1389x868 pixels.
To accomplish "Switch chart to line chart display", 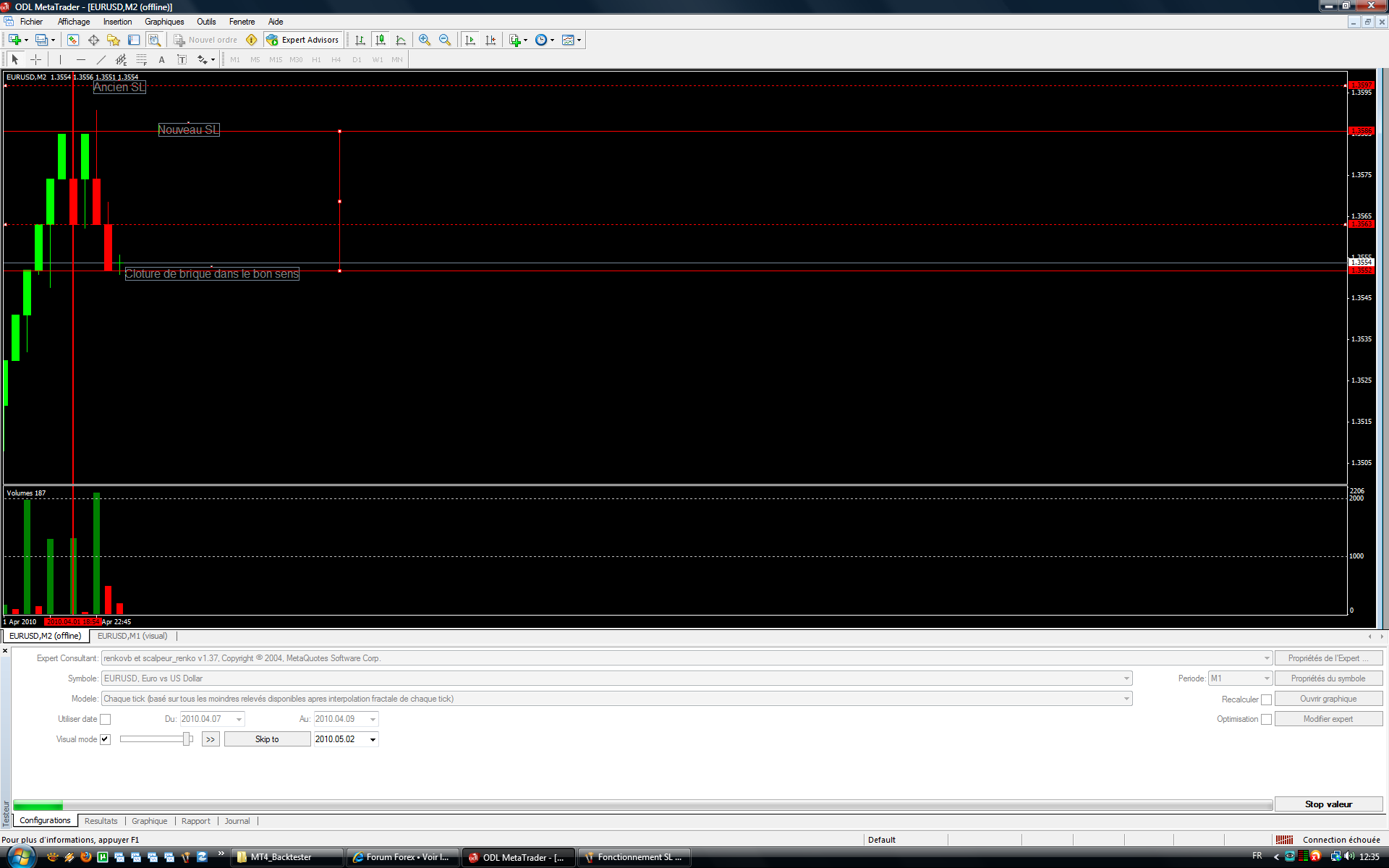I will pos(401,40).
